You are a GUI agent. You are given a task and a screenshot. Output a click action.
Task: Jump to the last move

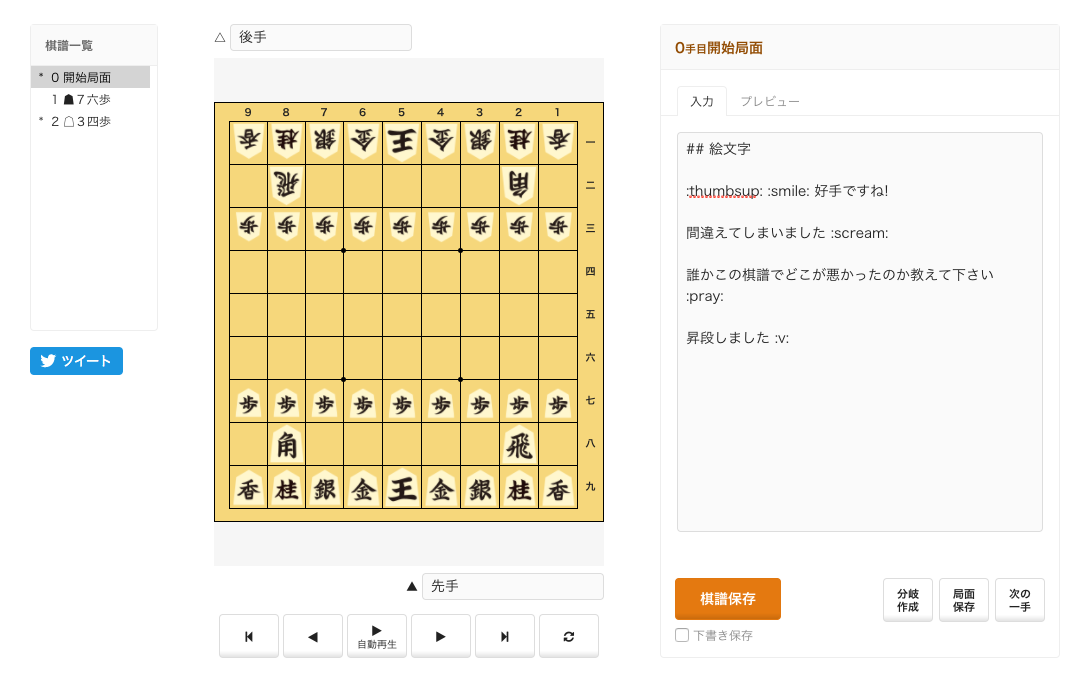point(505,636)
